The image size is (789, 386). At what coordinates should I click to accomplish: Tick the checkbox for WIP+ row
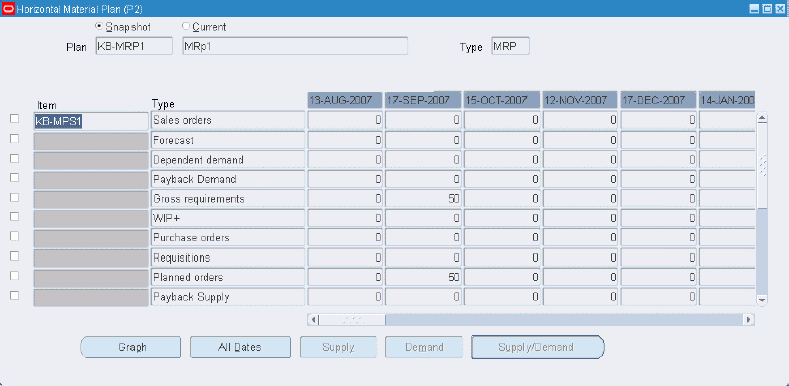[x=15, y=216]
